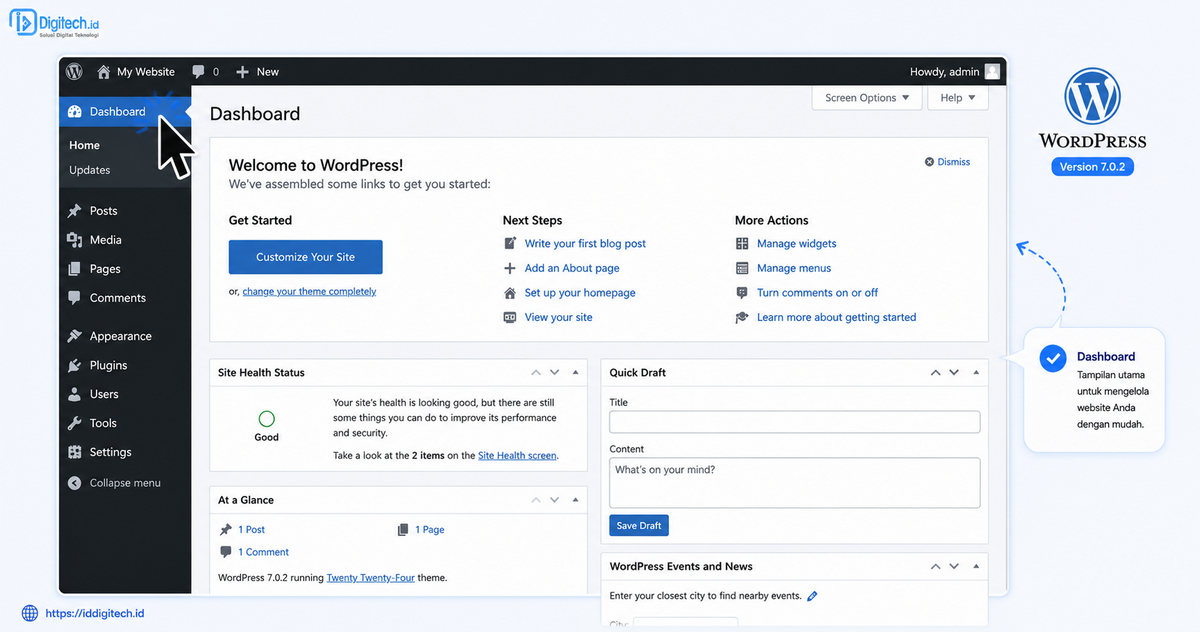The height and width of the screenshot is (632, 1200).
Task: Click the pencil icon to edit events city
Action: tap(812, 596)
